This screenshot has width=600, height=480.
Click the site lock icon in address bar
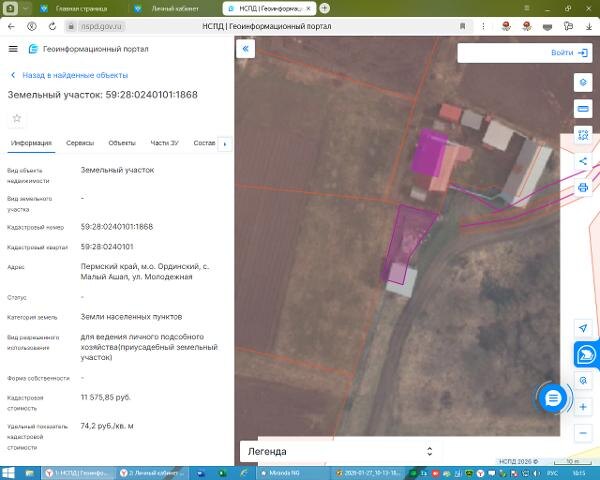pos(71,26)
